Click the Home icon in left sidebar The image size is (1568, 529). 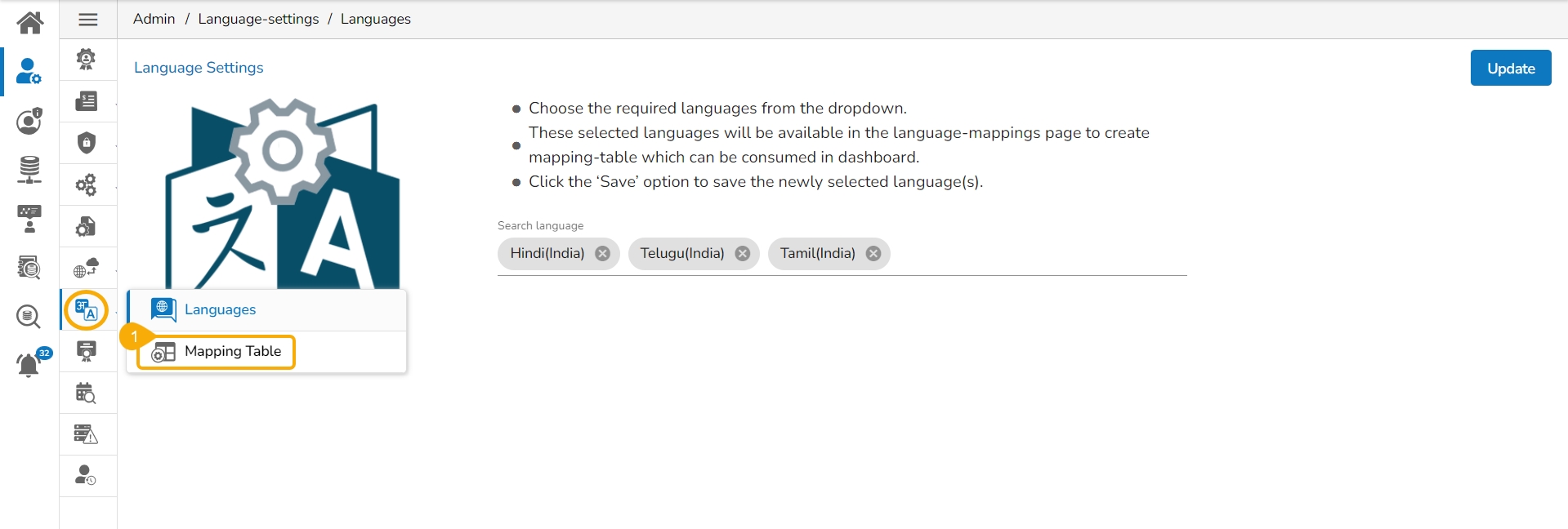coord(29,22)
